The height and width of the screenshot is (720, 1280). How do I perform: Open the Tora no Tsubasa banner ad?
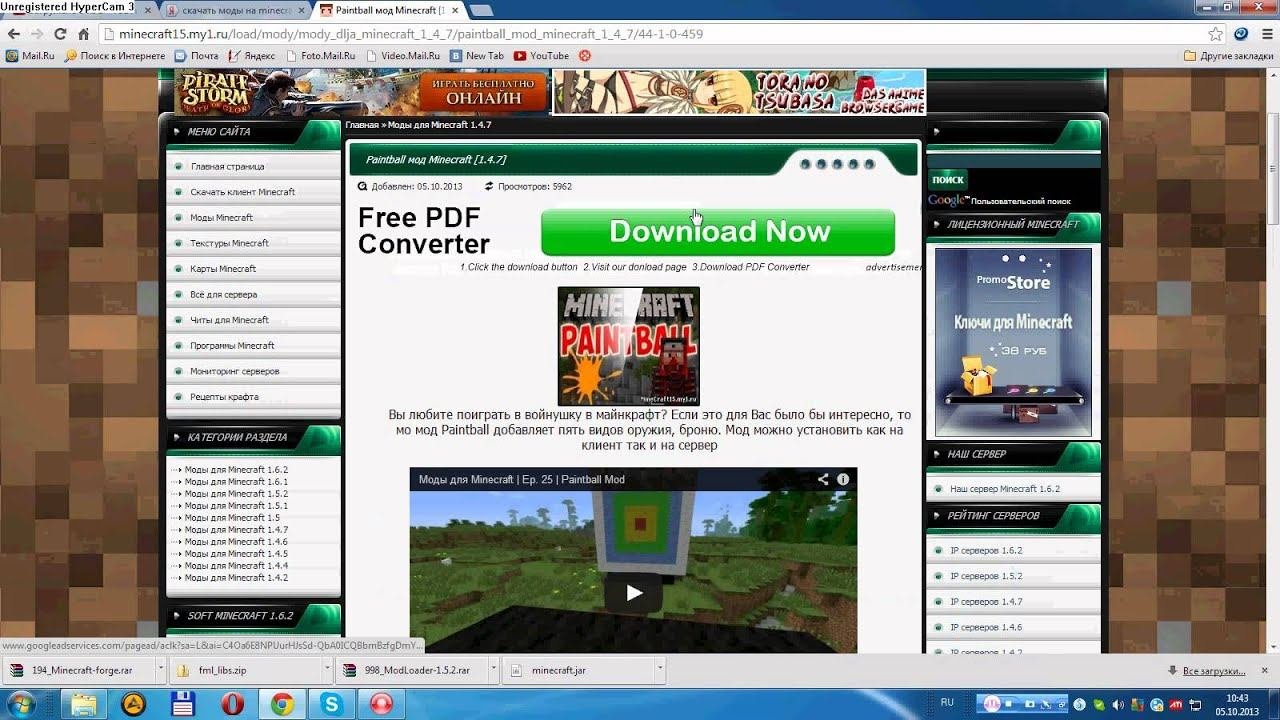coord(740,92)
